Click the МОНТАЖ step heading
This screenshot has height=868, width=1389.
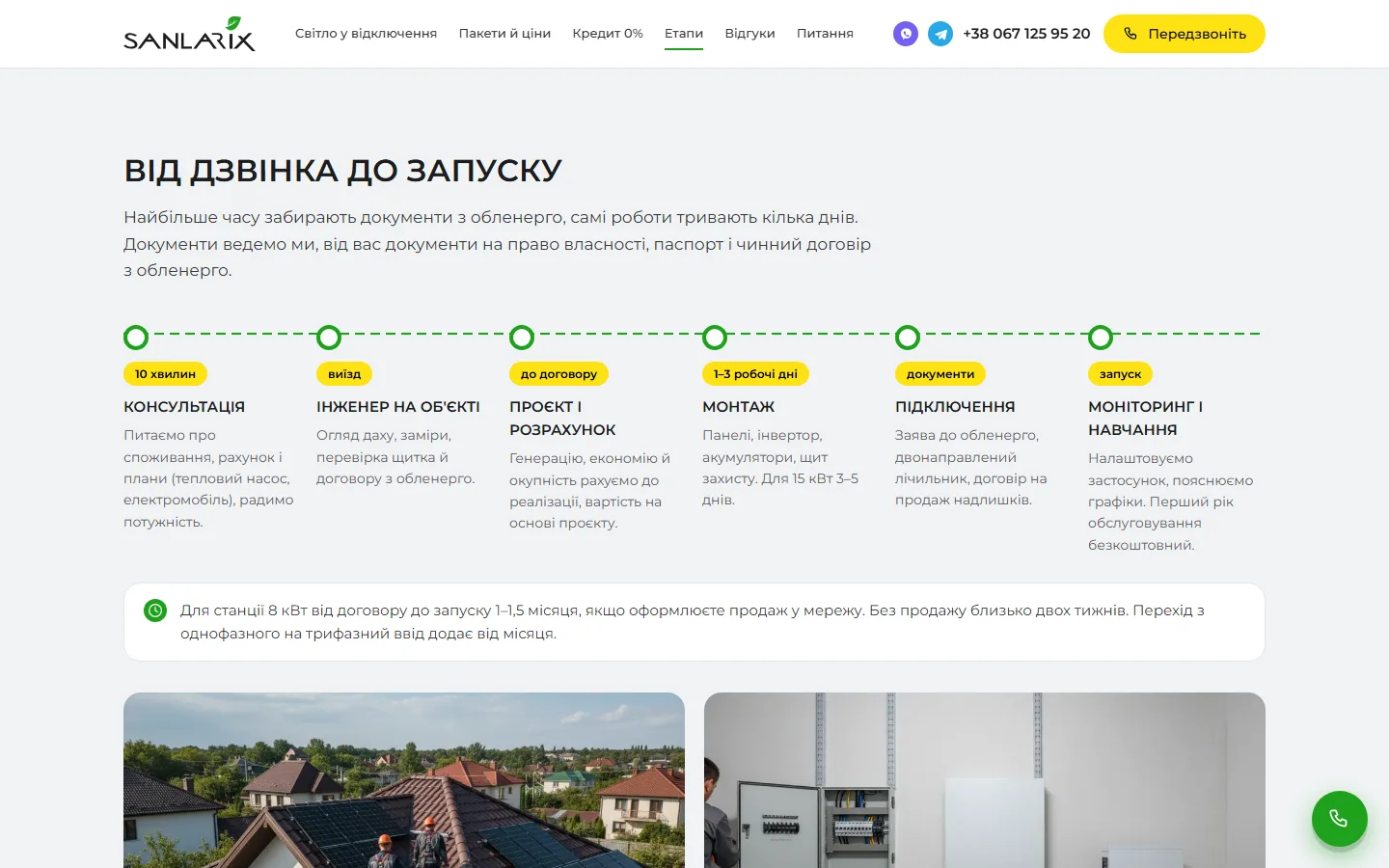(739, 407)
